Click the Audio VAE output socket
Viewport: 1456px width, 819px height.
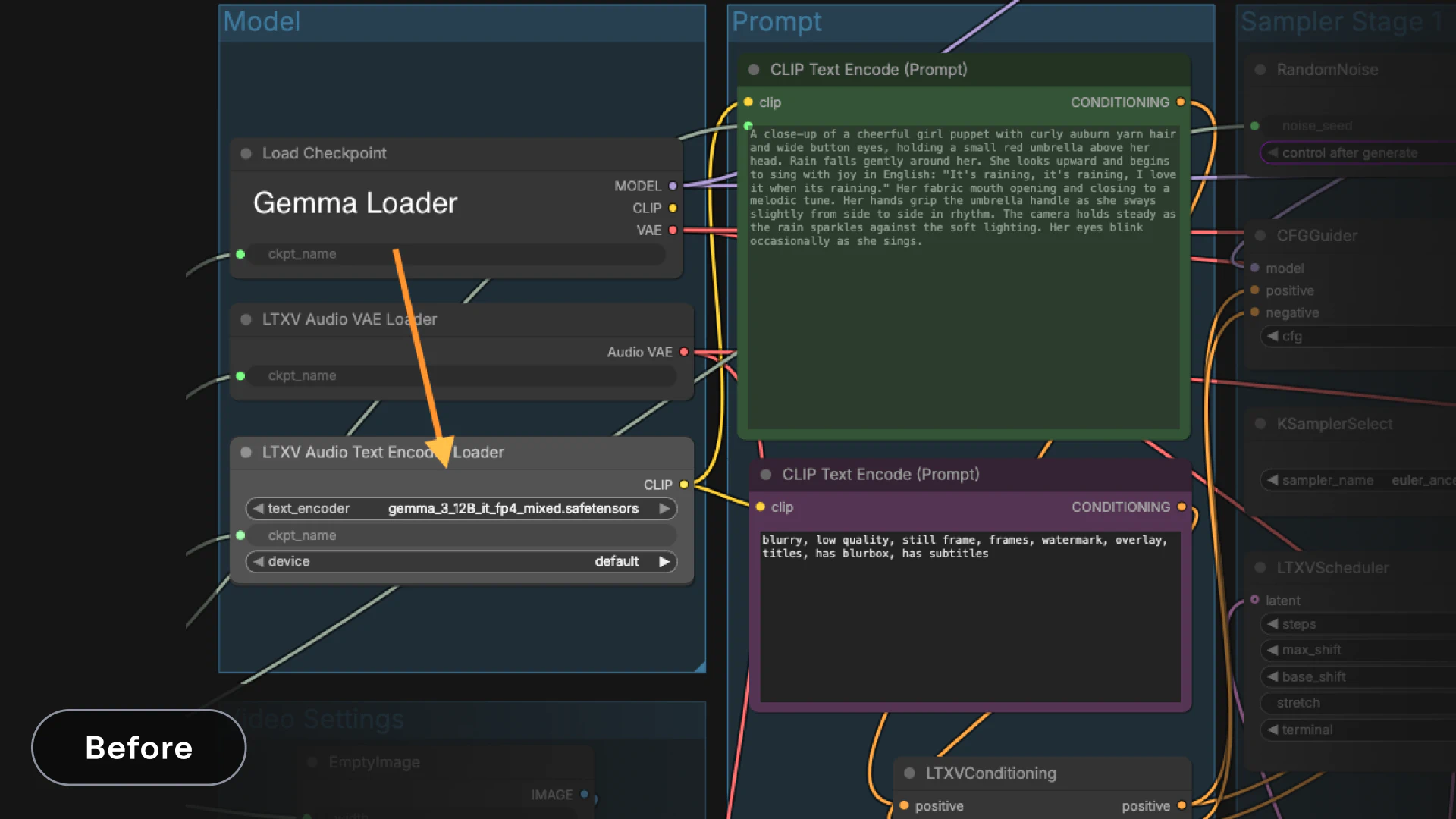[684, 352]
